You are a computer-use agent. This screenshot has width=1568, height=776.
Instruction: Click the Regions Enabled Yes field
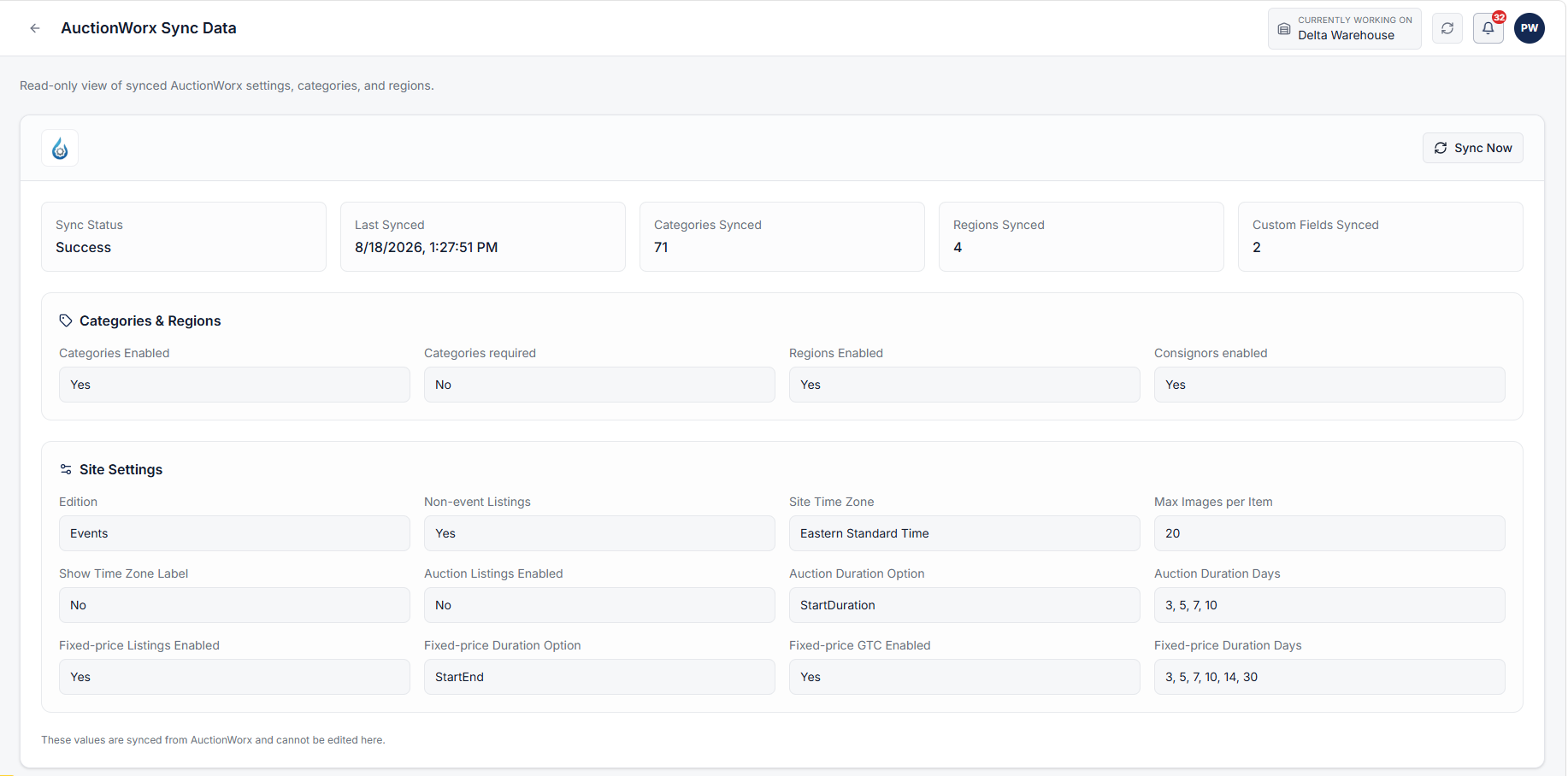pos(964,385)
